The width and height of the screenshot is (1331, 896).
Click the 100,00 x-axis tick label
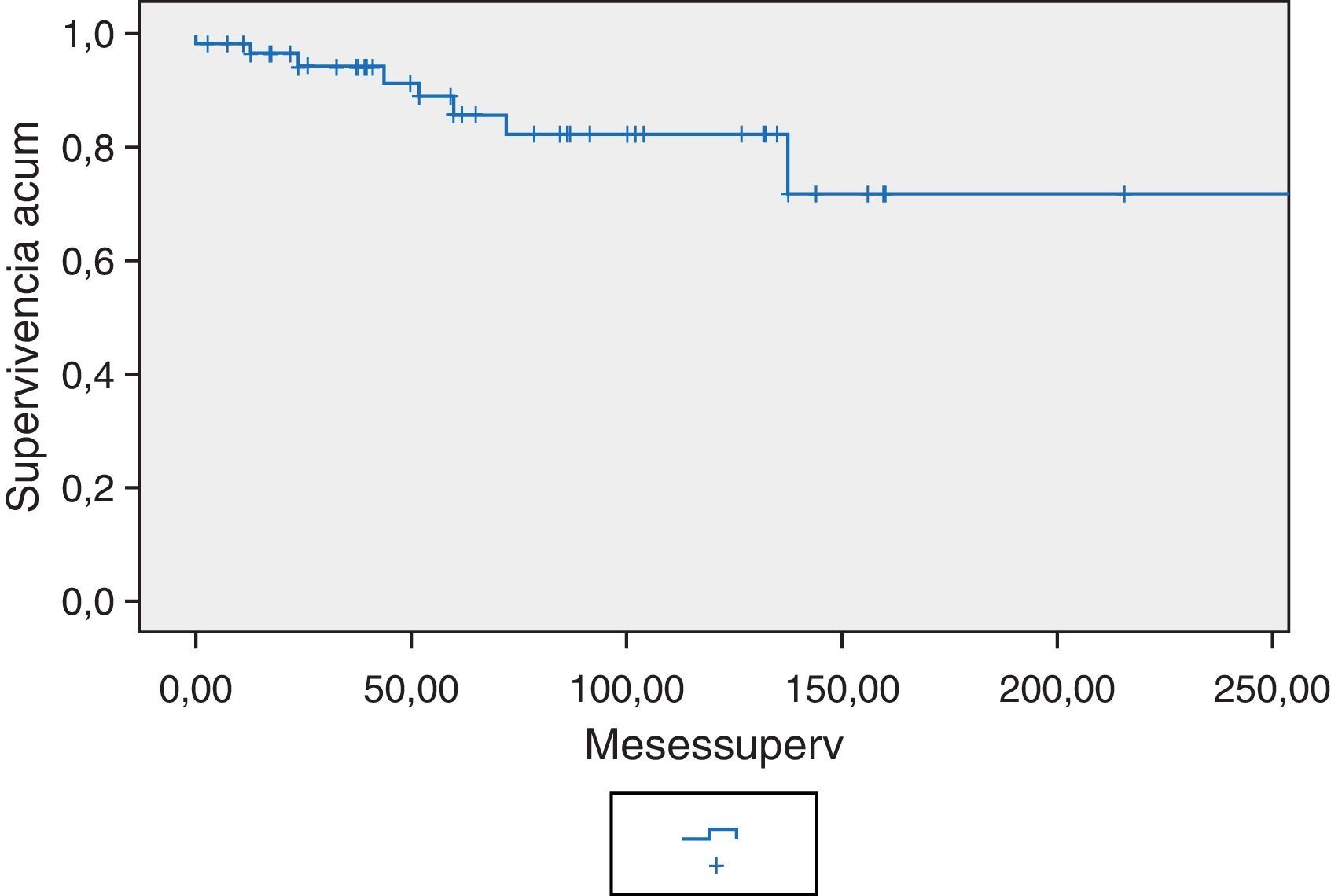627,690
